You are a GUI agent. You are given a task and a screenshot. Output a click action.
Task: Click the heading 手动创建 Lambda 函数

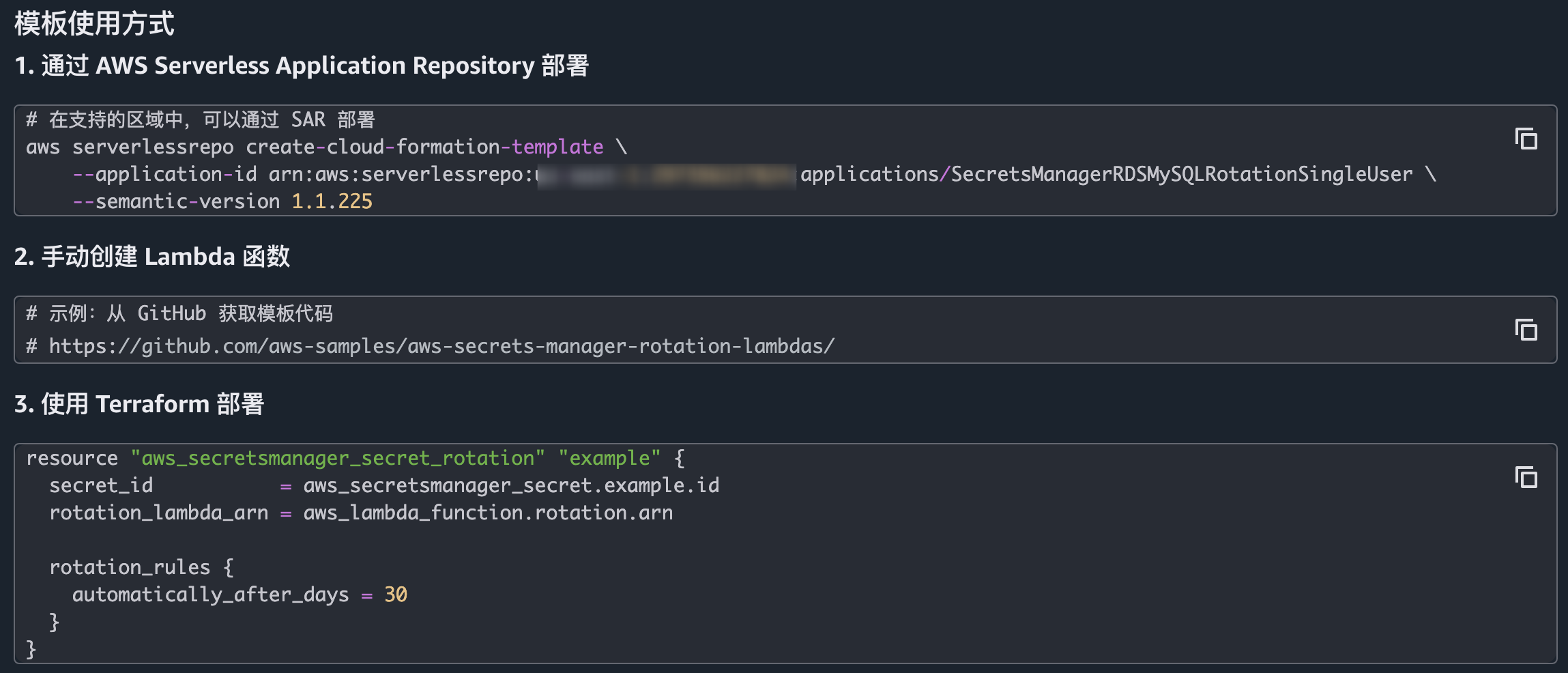152,257
